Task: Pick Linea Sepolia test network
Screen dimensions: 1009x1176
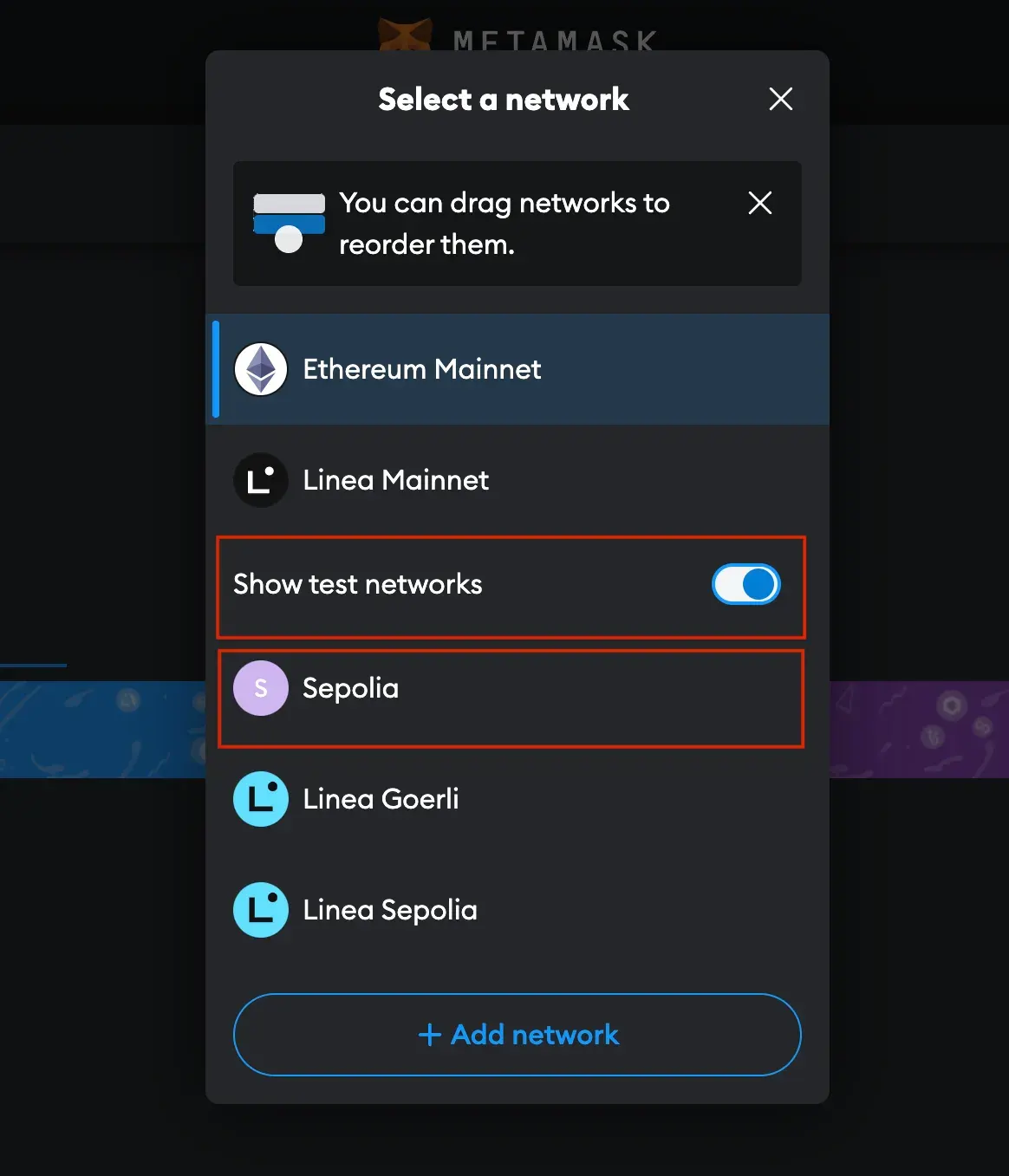Action: tap(518, 910)
